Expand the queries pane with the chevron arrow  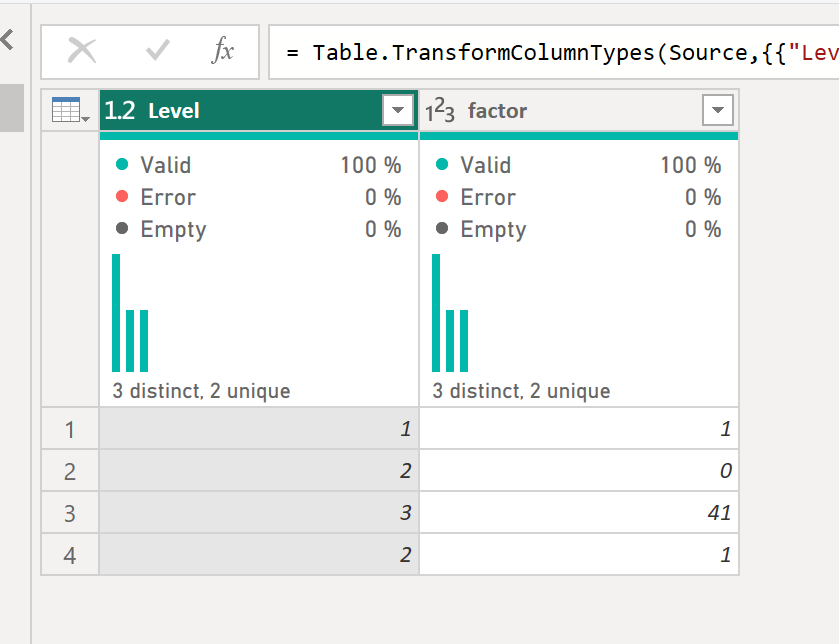tap(7, 40)
